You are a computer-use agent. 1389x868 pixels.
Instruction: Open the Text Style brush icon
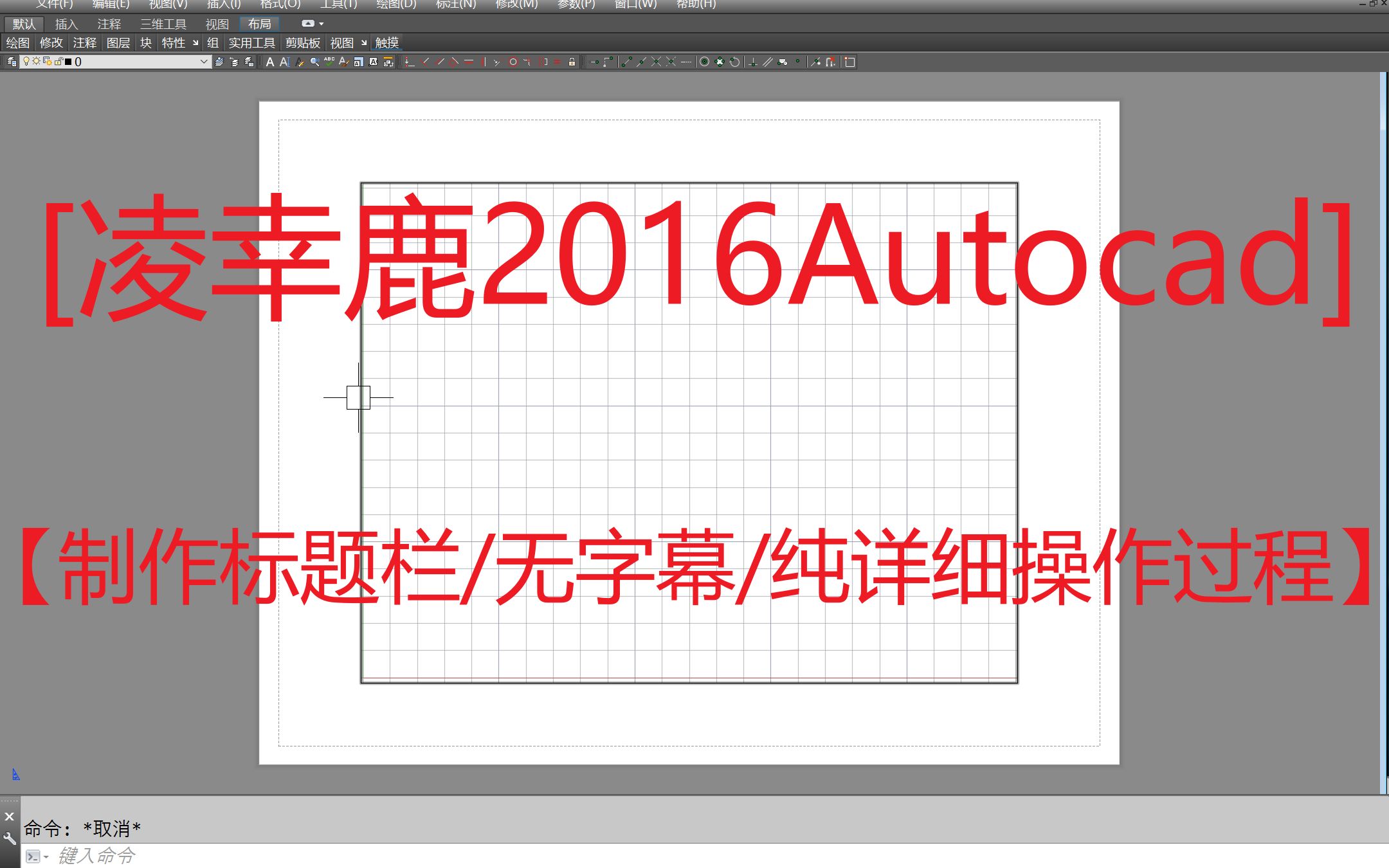(344, 62)
